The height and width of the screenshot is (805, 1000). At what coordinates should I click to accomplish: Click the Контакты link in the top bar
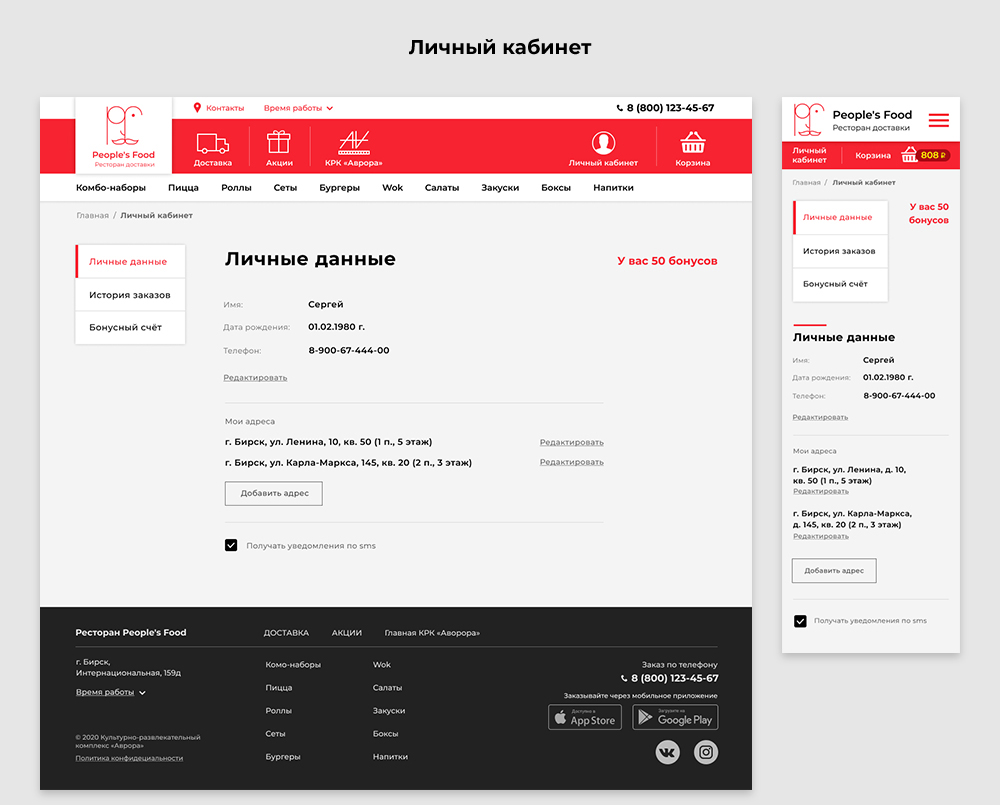[x=224, y=108]
